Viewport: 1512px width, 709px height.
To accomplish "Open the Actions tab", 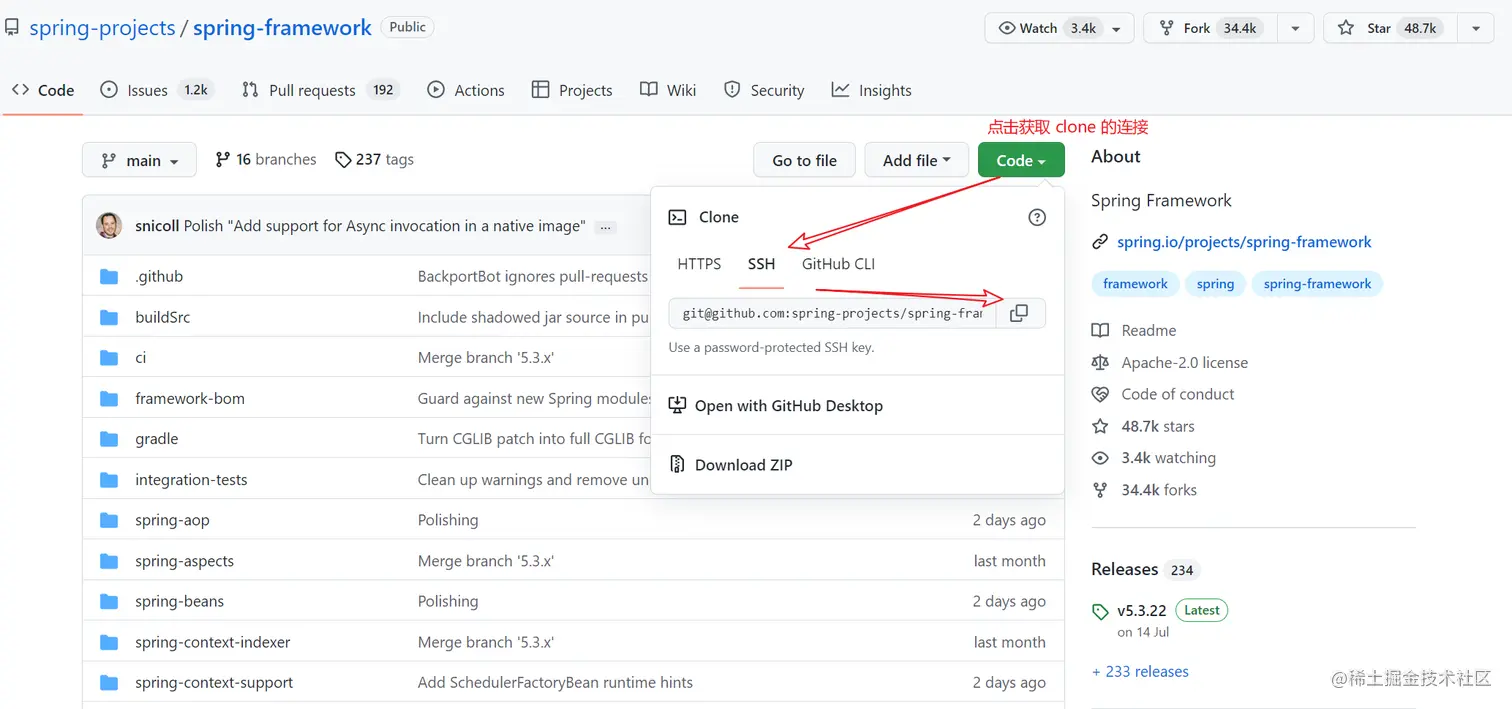I will pyautogui.click(x=466, y=90).
